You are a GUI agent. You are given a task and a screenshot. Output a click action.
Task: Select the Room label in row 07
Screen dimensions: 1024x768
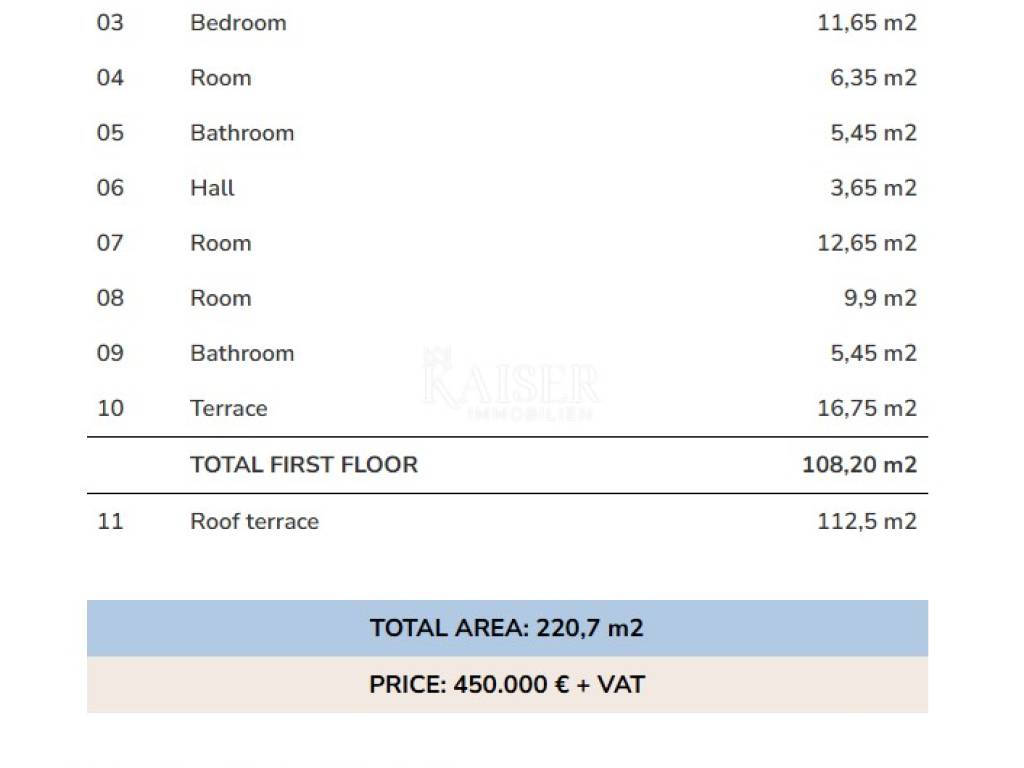point(221,243)
